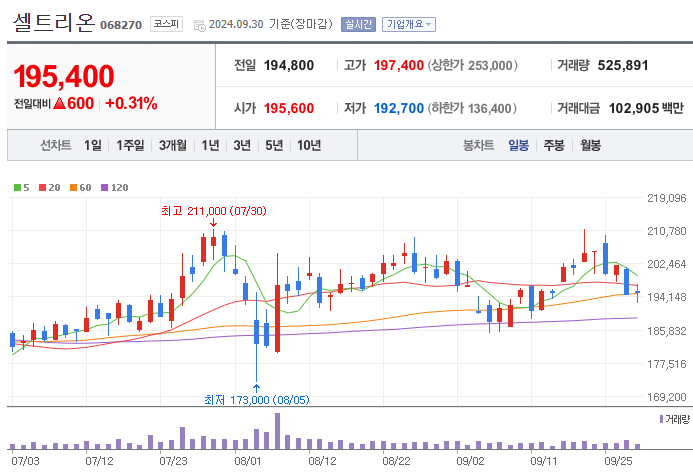Click the 거래대금 value 102,905 백만

(x=646, y=108)
